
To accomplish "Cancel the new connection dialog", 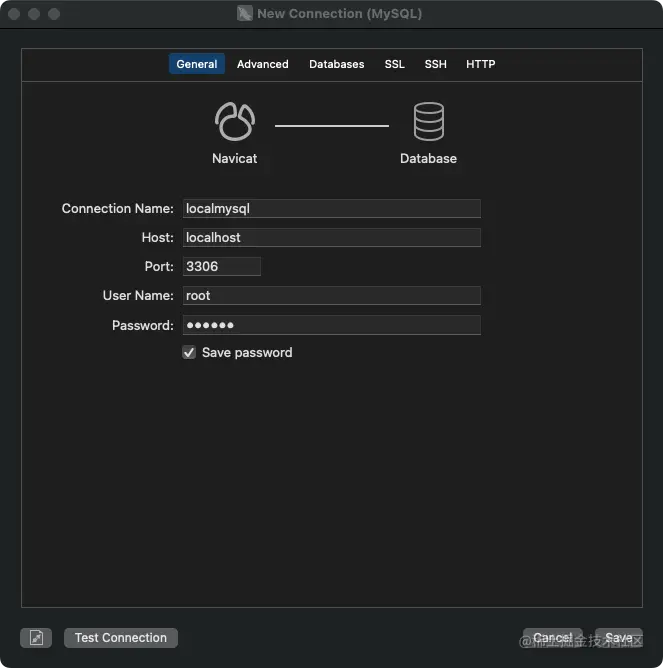I will point(553,638).
